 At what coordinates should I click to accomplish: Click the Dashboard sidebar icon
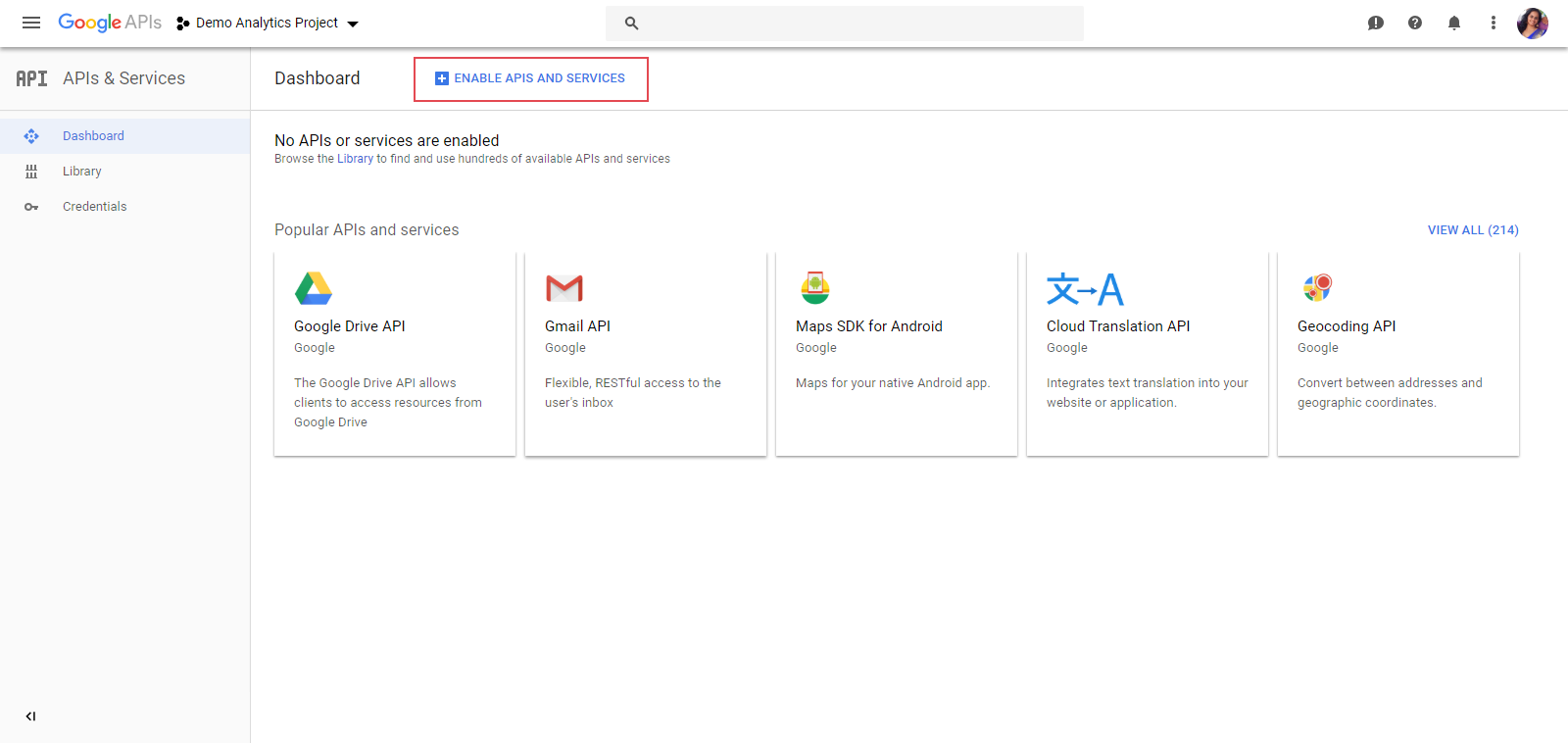[31, 136]
